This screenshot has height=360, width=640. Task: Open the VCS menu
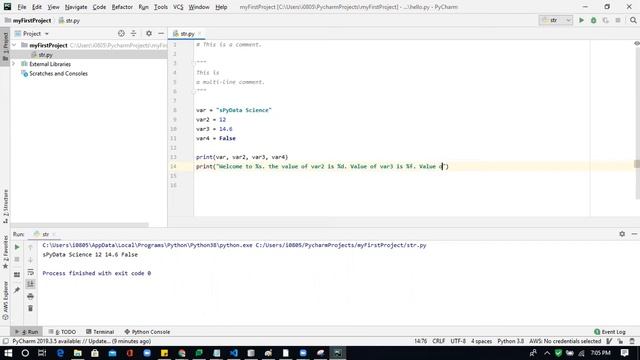(x=178, y=7)
